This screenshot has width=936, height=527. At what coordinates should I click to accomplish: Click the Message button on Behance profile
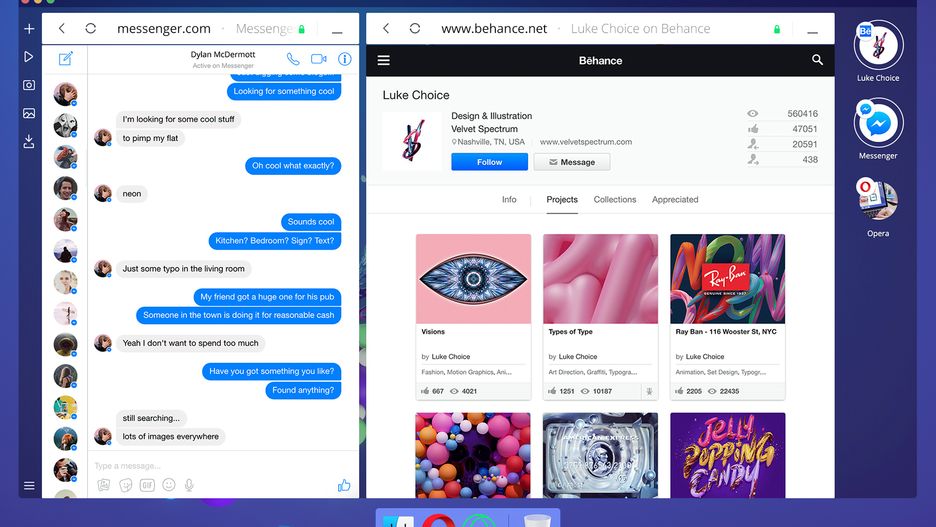click(572, 162)
